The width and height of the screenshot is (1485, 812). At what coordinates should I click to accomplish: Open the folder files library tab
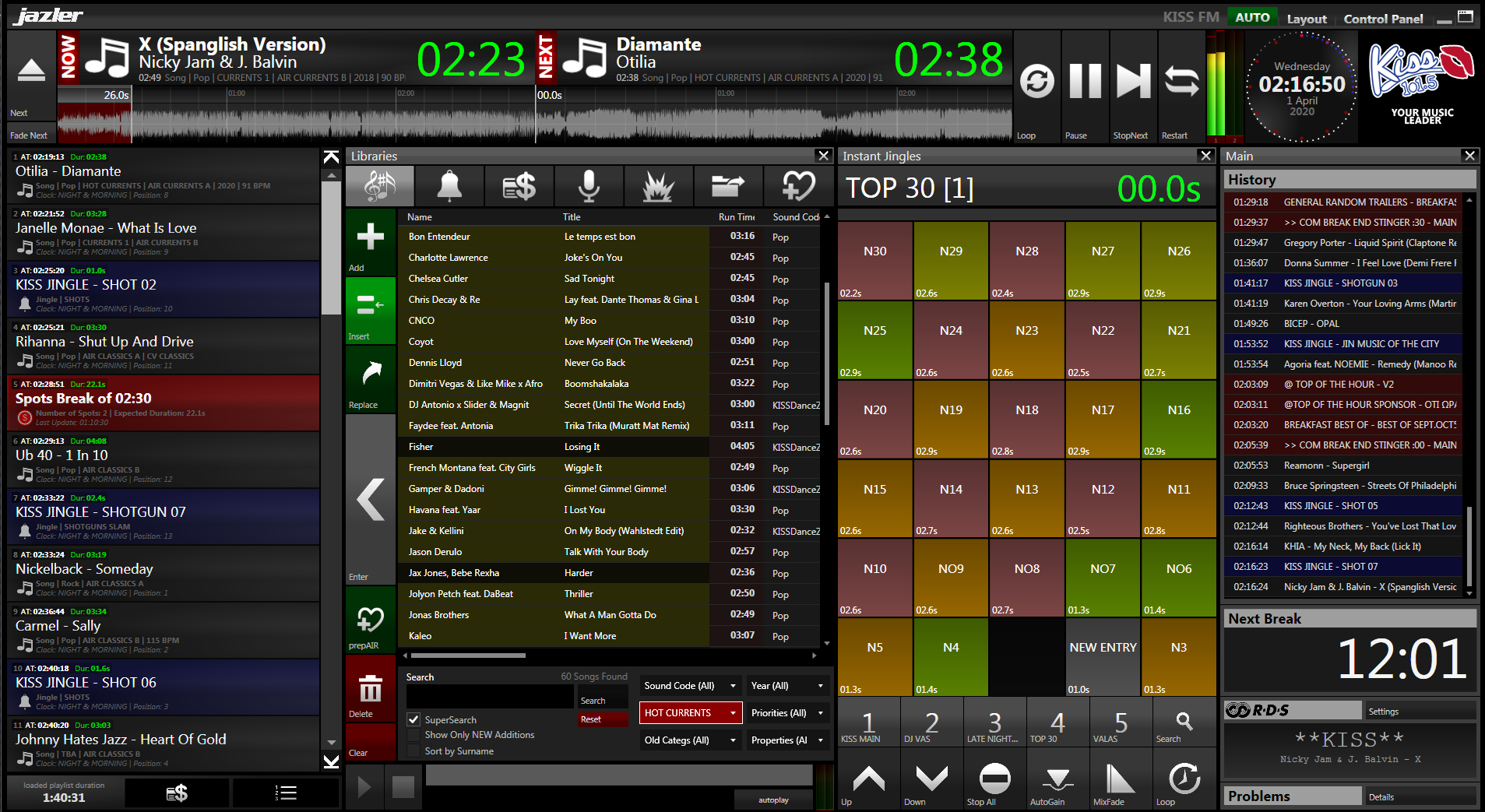click(x=728, y=186)
